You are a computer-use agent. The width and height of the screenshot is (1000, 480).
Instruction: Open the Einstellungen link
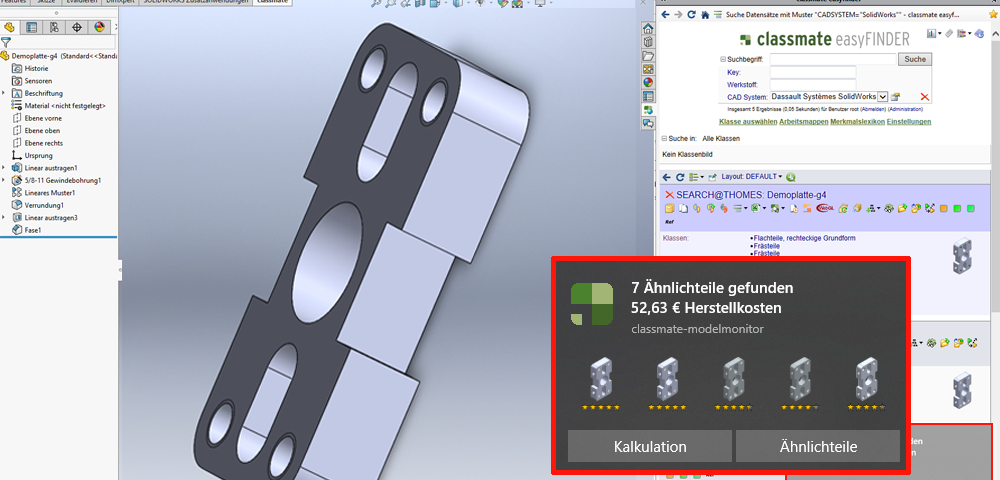(x=909, y=122)
